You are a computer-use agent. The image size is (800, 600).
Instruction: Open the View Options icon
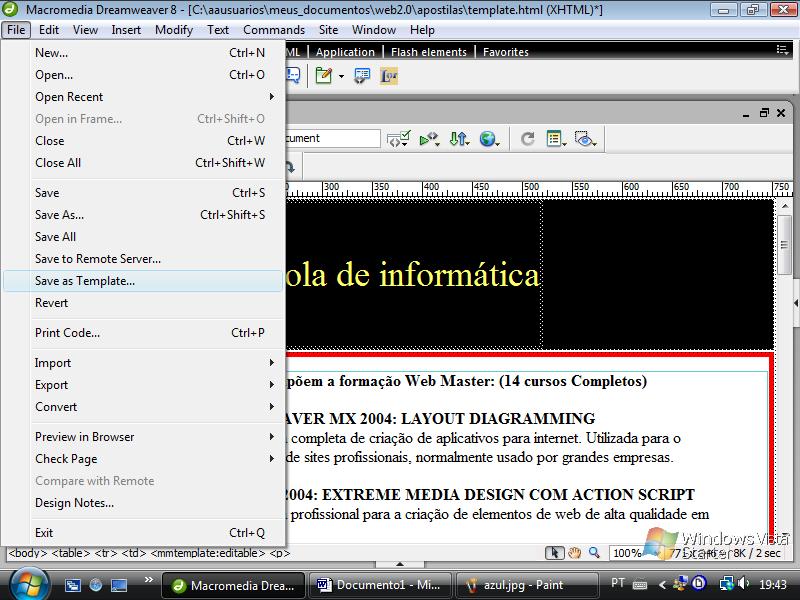(x=556, y=139)
